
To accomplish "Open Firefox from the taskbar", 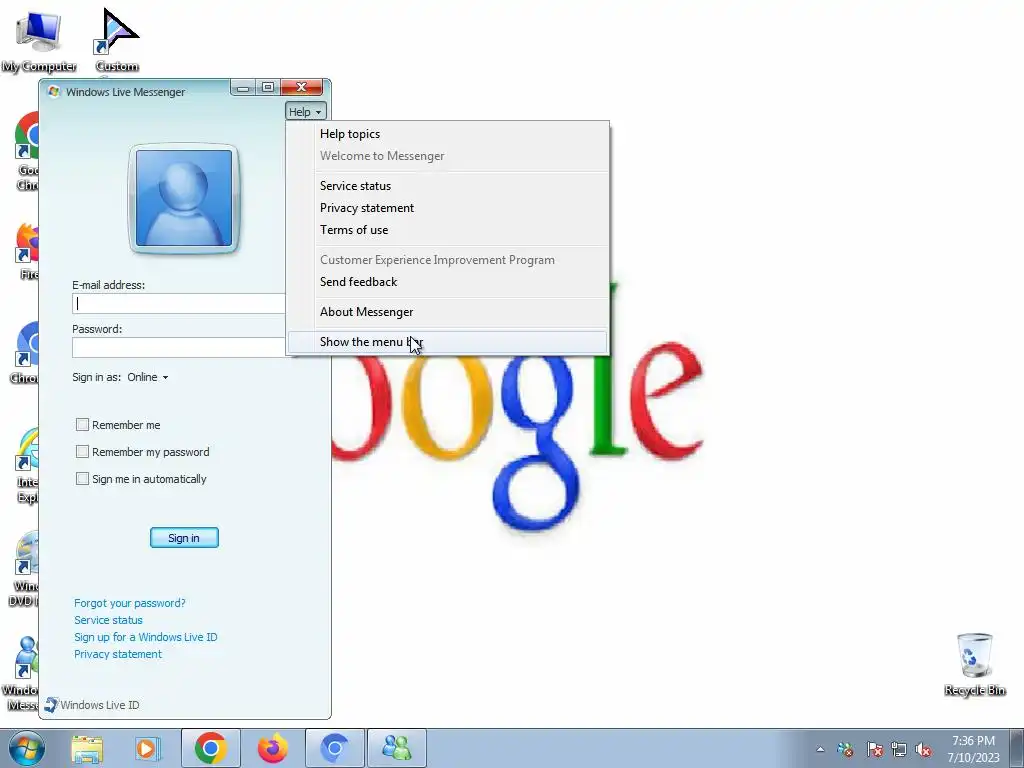I will point(272,748).
